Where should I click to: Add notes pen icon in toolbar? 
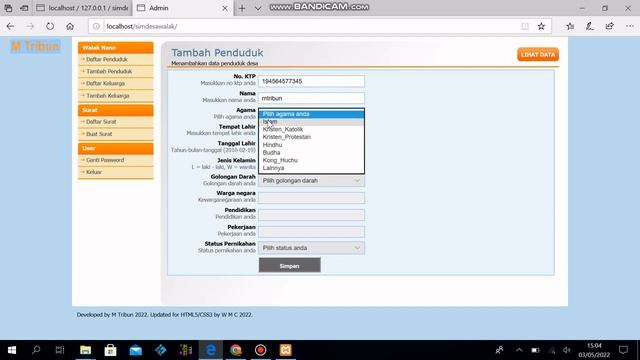point(590,26)
